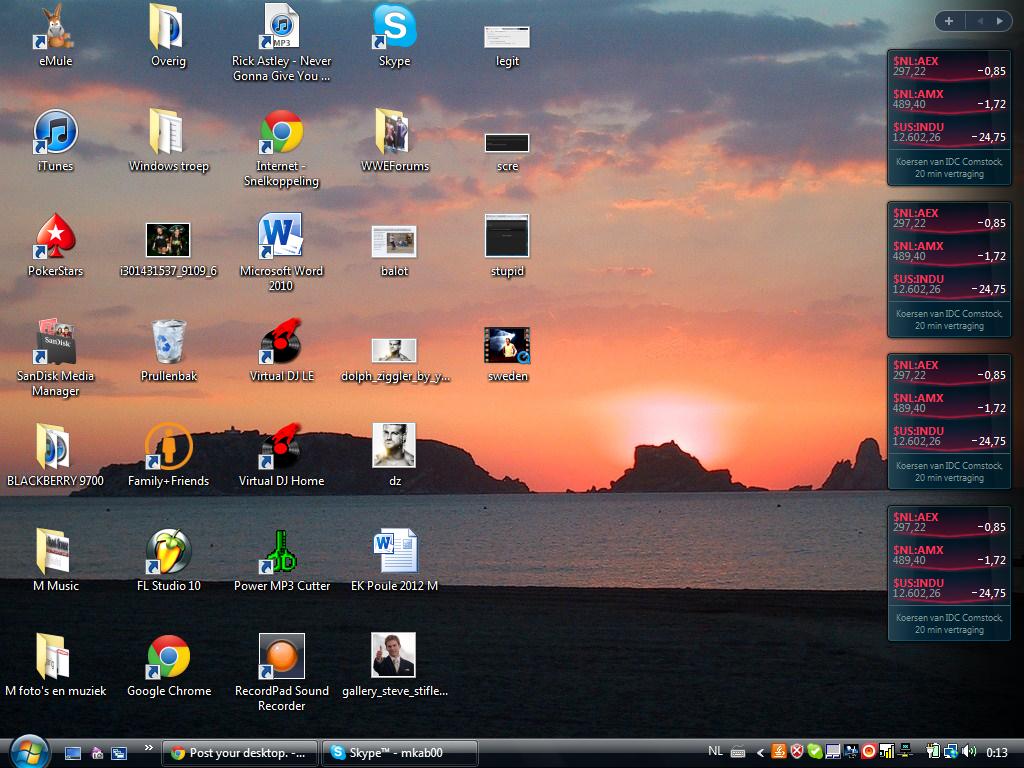Launch iTunes from the desktop
Viewport: 1024px width, 768px height.
pos(55,133)
